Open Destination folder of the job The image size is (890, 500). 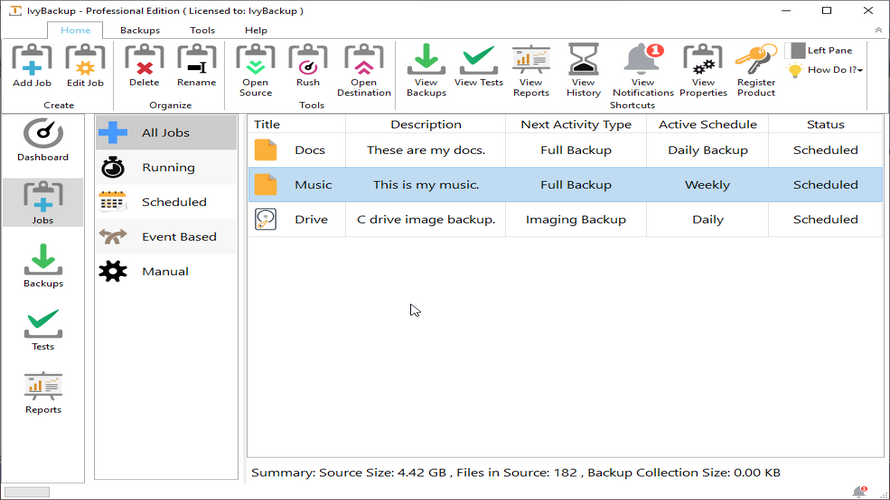364,70
